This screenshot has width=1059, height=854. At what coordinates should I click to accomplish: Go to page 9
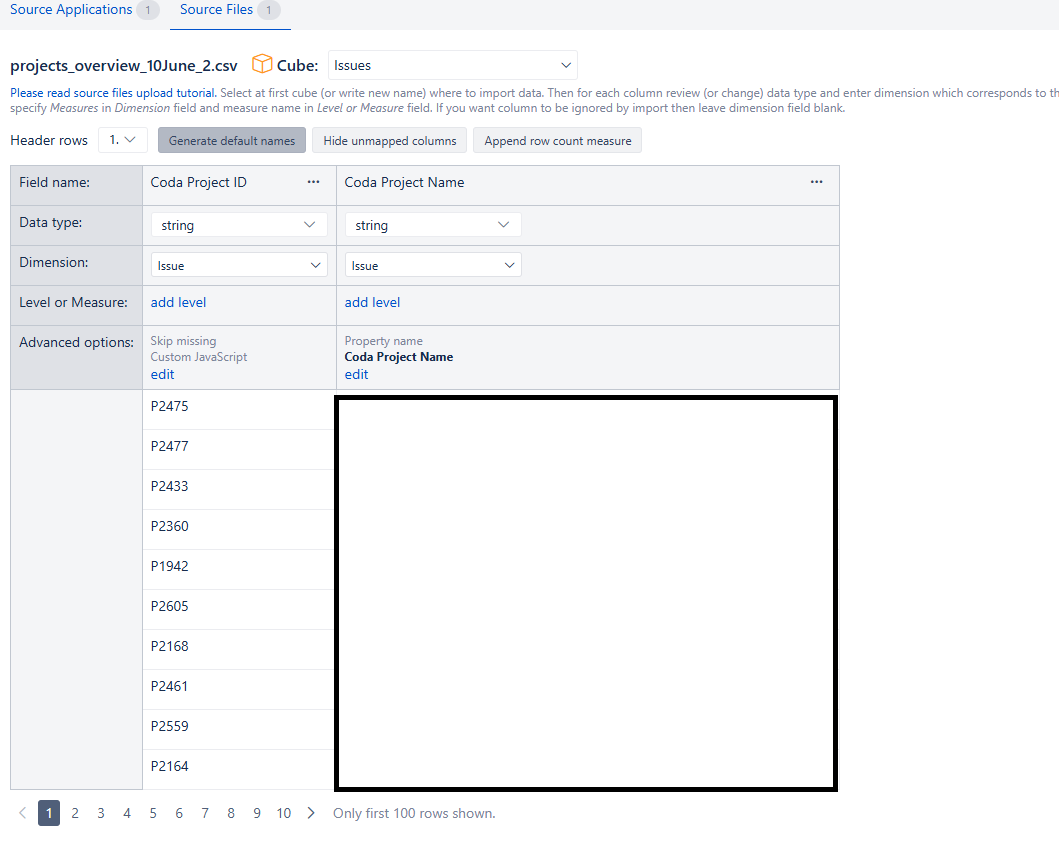tap(257, 813)
